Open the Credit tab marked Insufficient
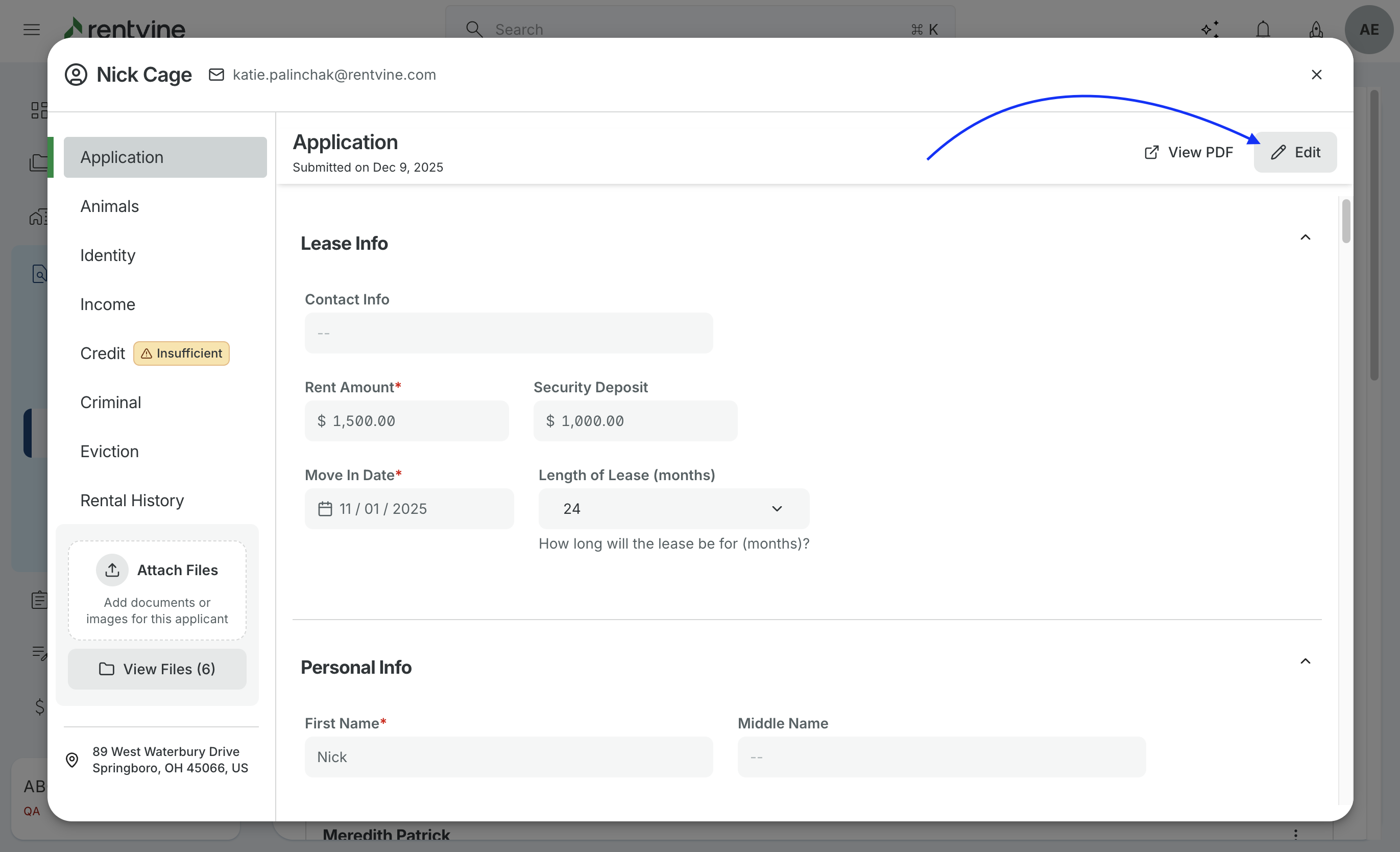 [x=102, y=353]
